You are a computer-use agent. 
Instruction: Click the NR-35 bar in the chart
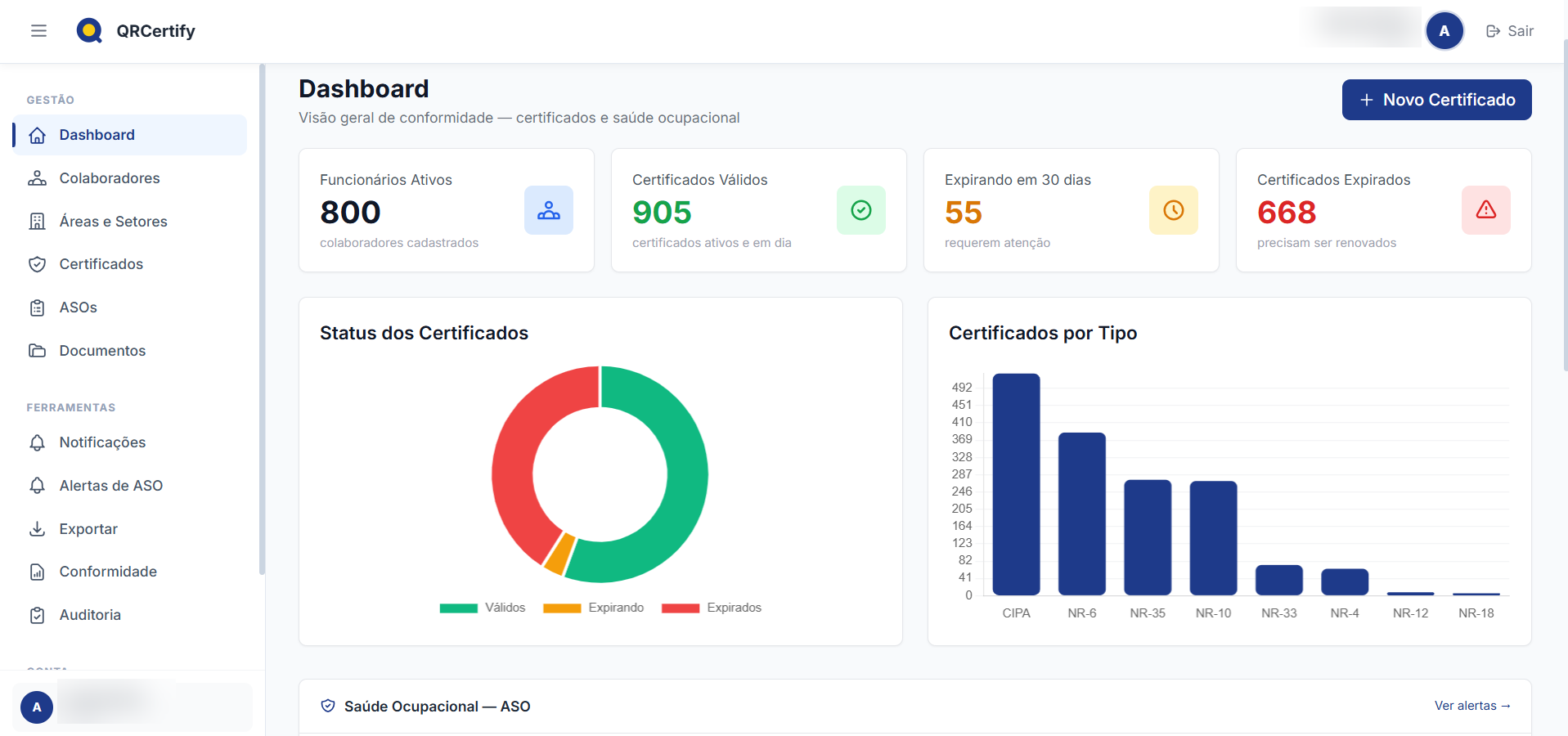point(1148,537)
